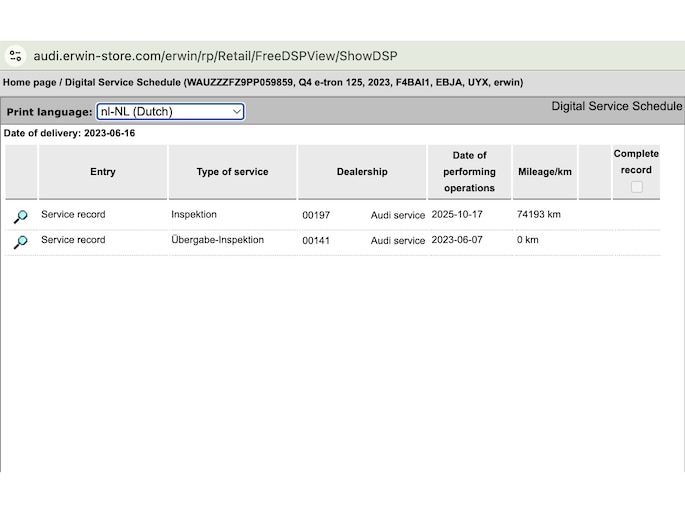Click the Entry column header
The height and width of the screenshot is (513, 685).
tap(103, 172)
